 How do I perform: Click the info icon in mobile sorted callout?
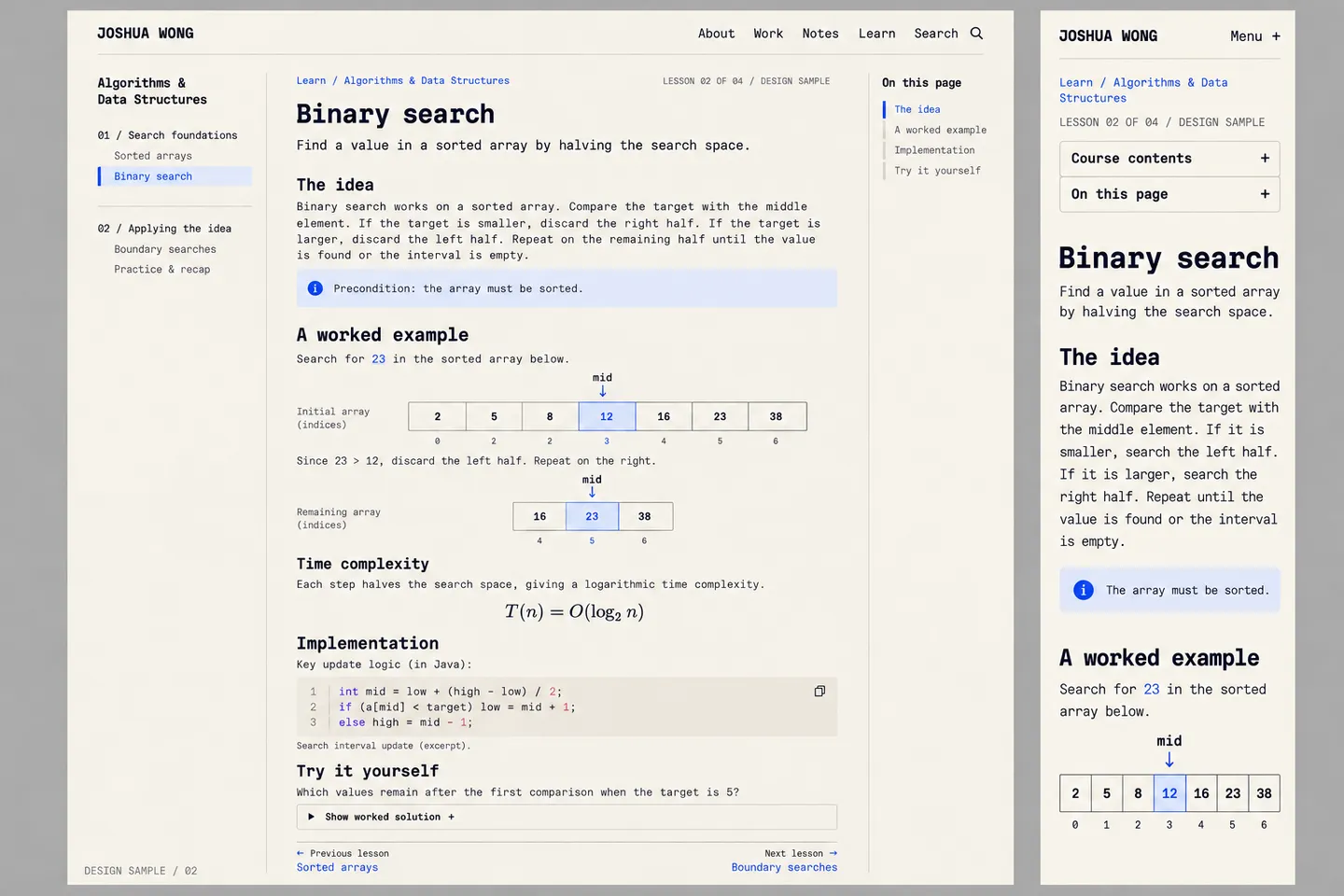coord(1083,590)
